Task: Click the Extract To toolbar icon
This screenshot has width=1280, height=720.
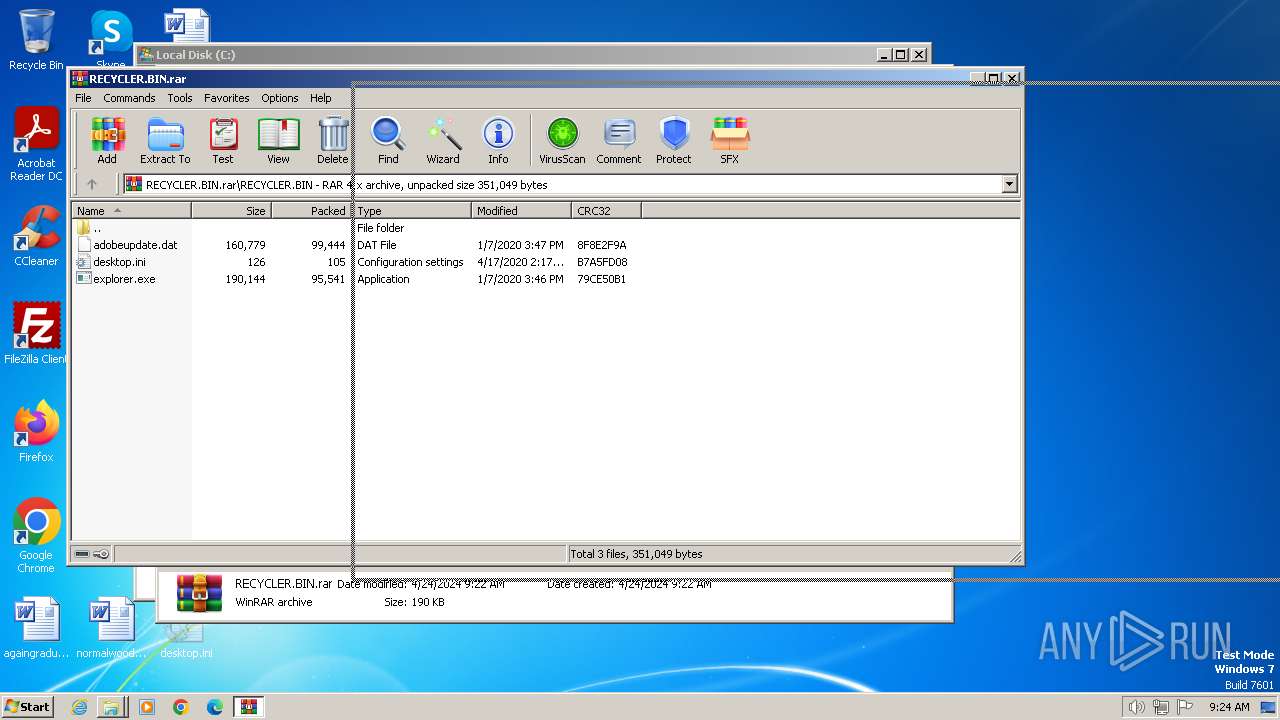Action: (x=165, y=140)
